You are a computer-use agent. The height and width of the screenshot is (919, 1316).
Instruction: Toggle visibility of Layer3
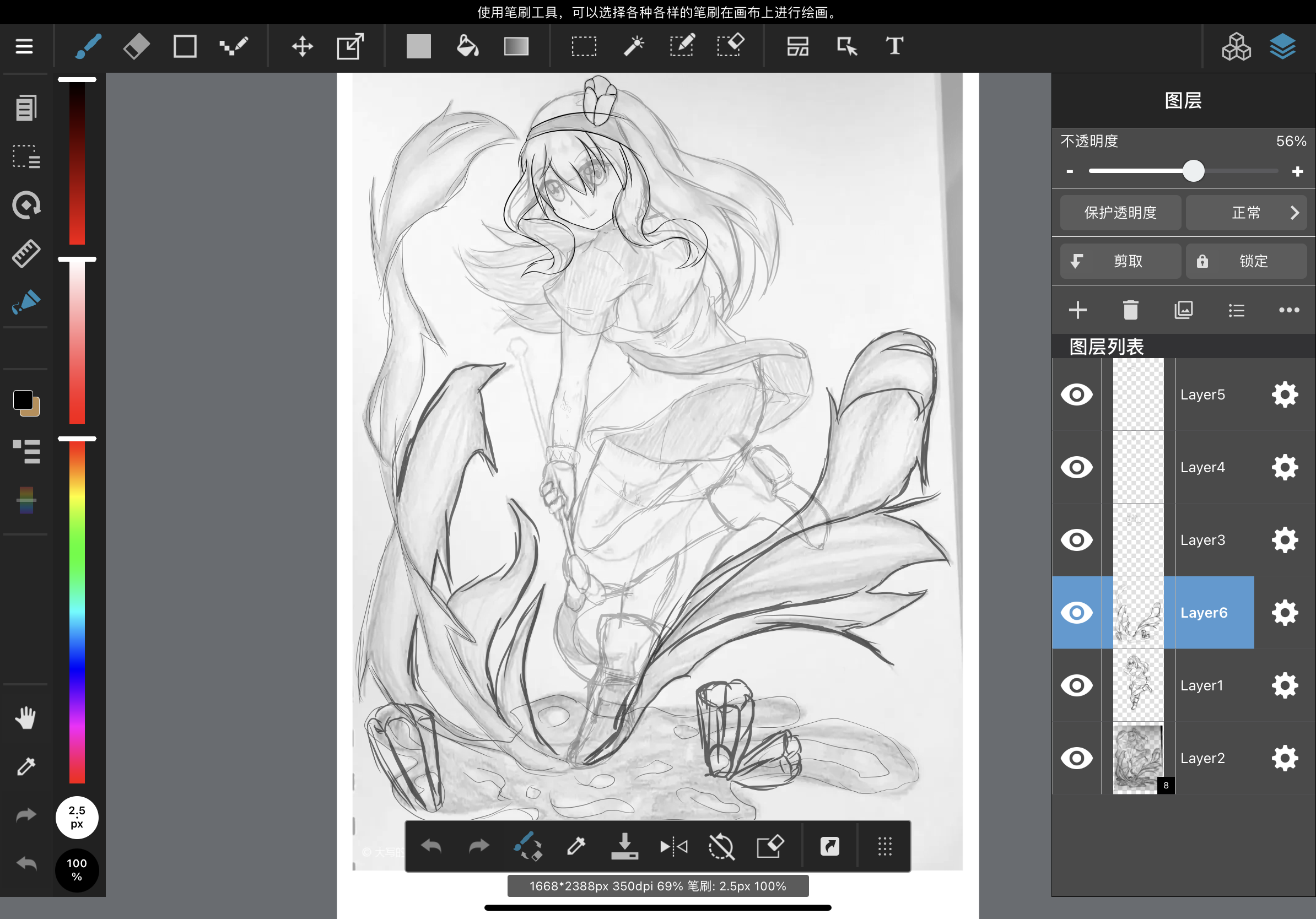point(1076,540)
